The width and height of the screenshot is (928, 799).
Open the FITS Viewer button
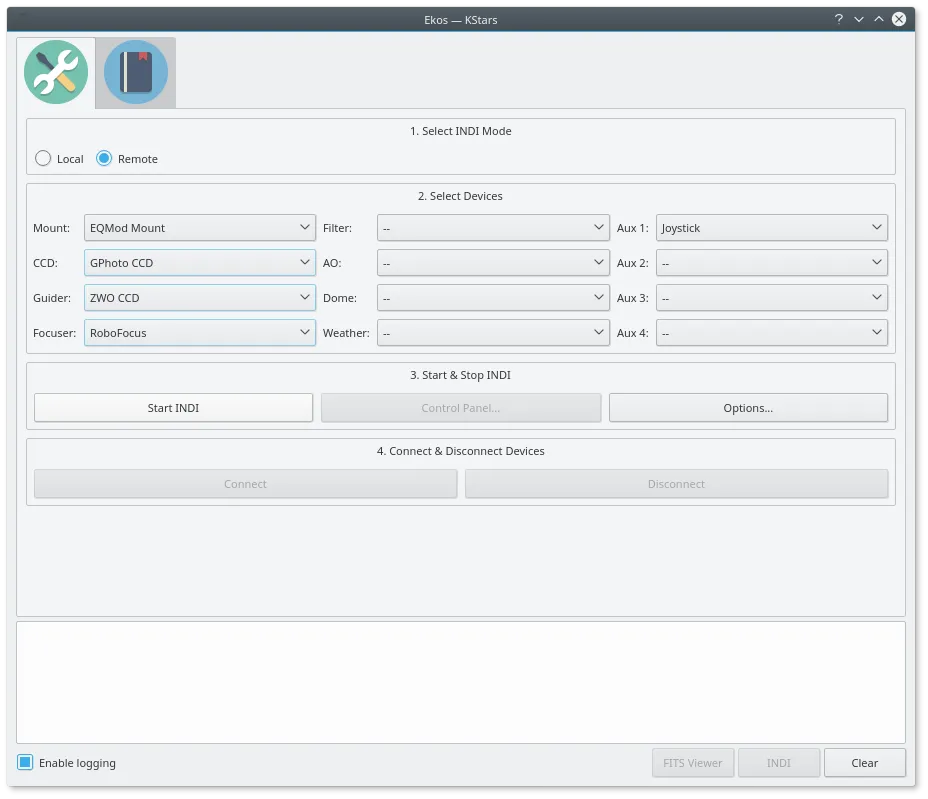coord(693,763)
